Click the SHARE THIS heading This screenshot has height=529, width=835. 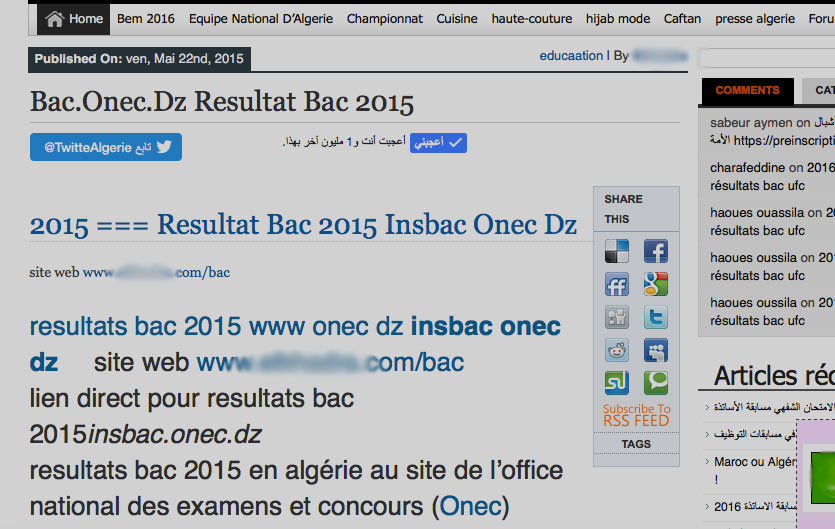[624, 209]
